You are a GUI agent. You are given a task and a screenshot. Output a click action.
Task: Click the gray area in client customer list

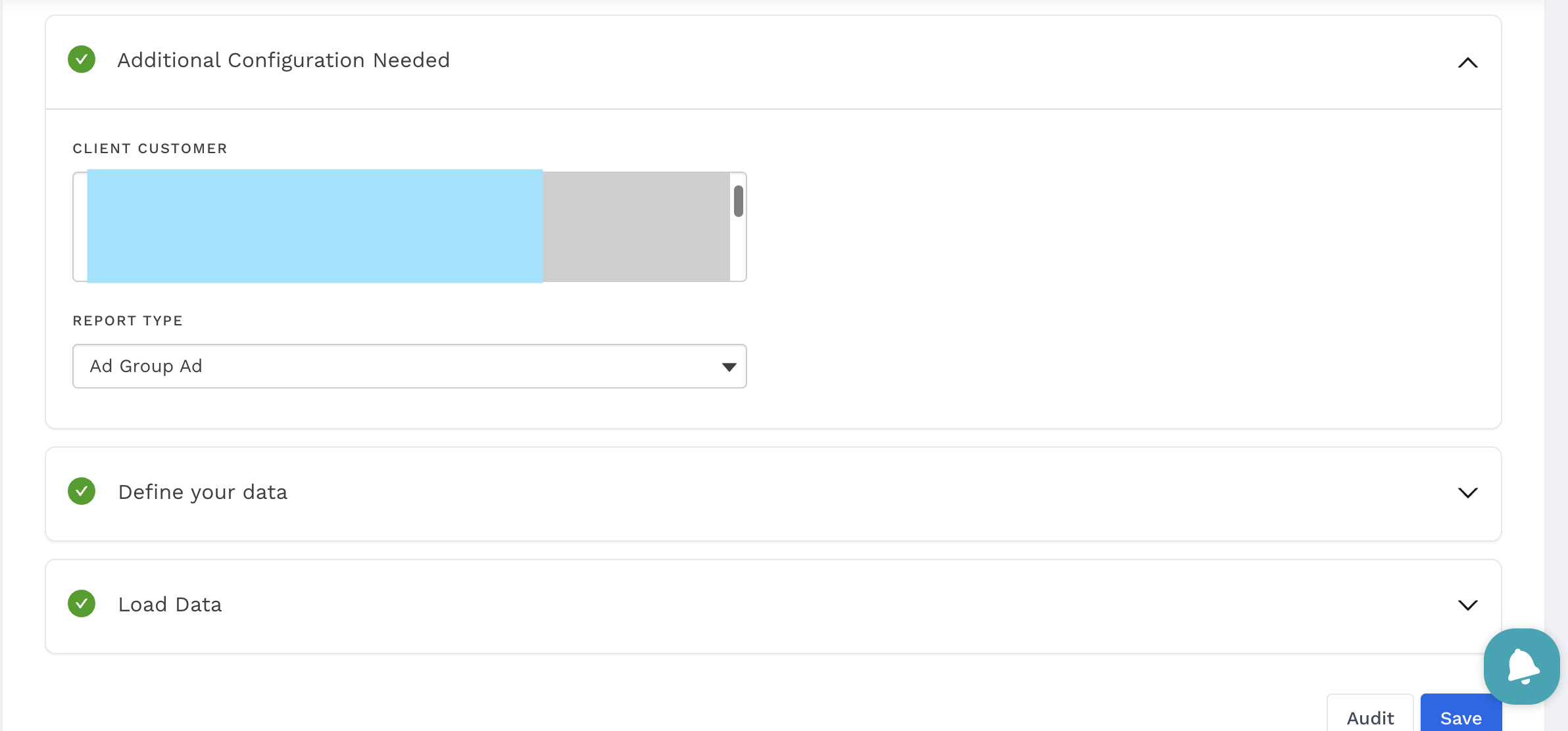click(635, 226)
